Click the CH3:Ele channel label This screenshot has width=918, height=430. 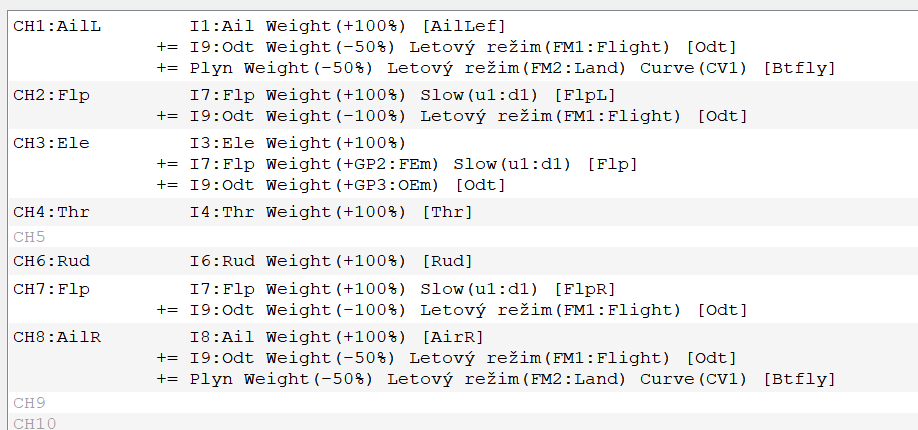[52, 143]
